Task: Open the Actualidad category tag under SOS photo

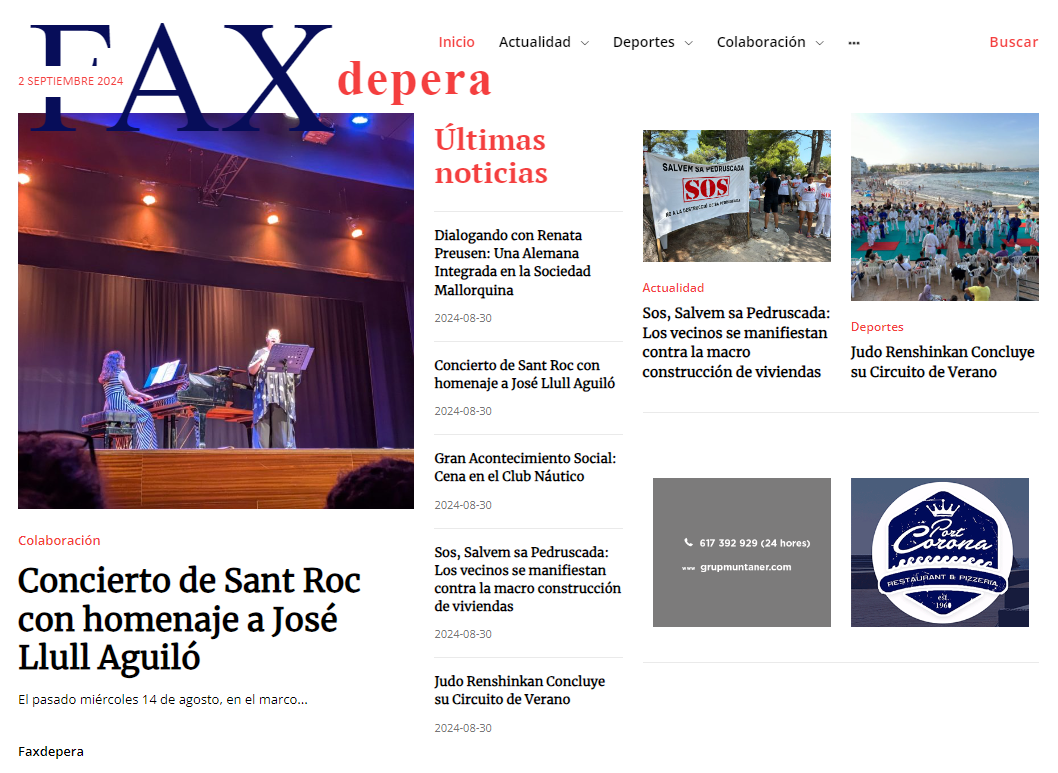Action: click(x=673, y=288)
